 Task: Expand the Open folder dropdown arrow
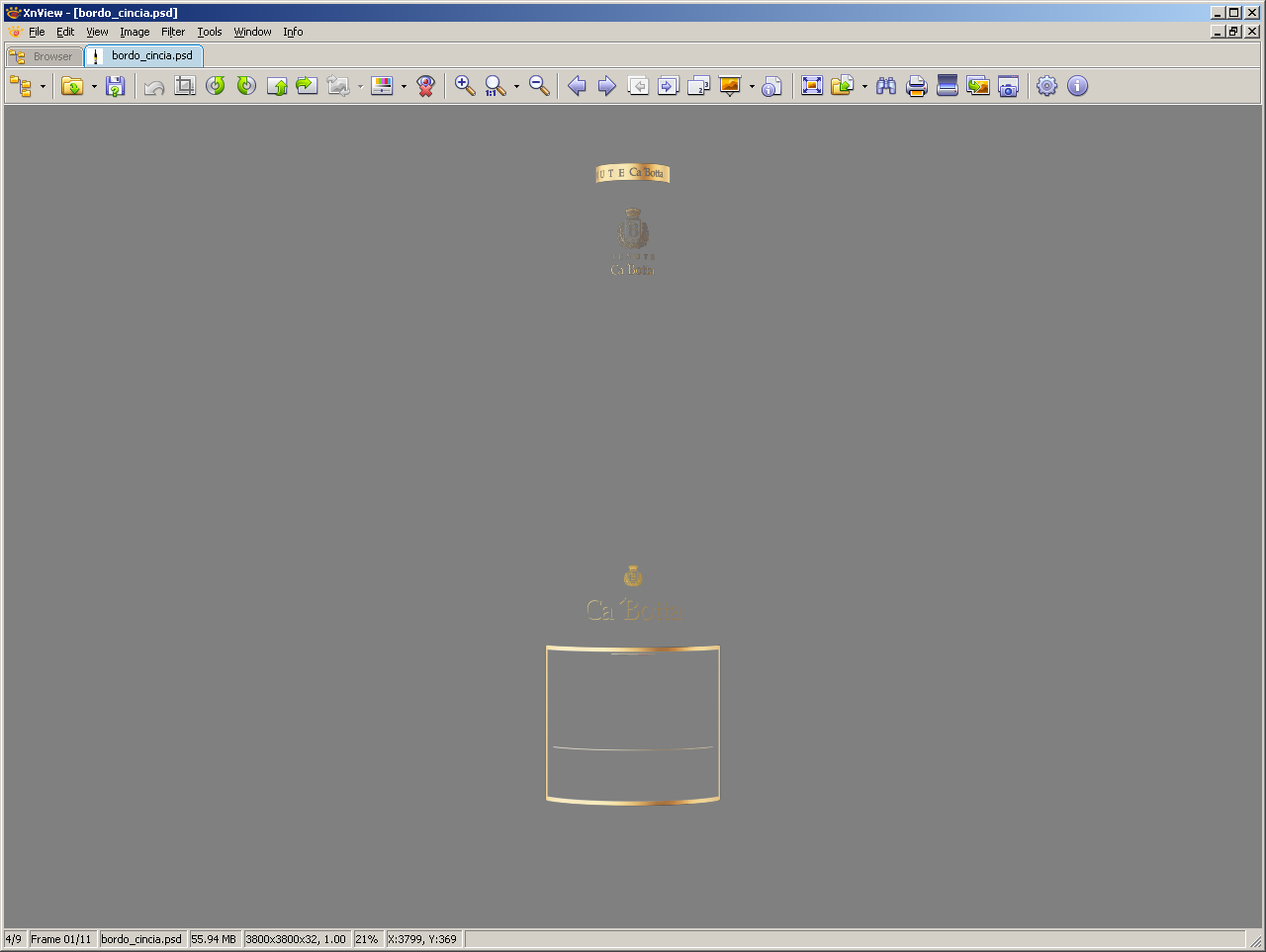(94, 87)
